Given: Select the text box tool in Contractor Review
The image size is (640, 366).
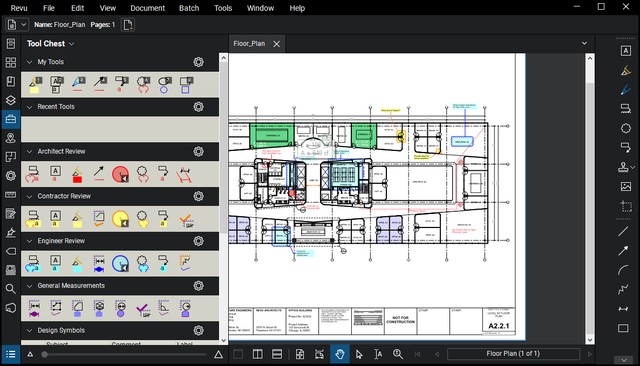Looking at the screenshot, I should click(56, 218).
